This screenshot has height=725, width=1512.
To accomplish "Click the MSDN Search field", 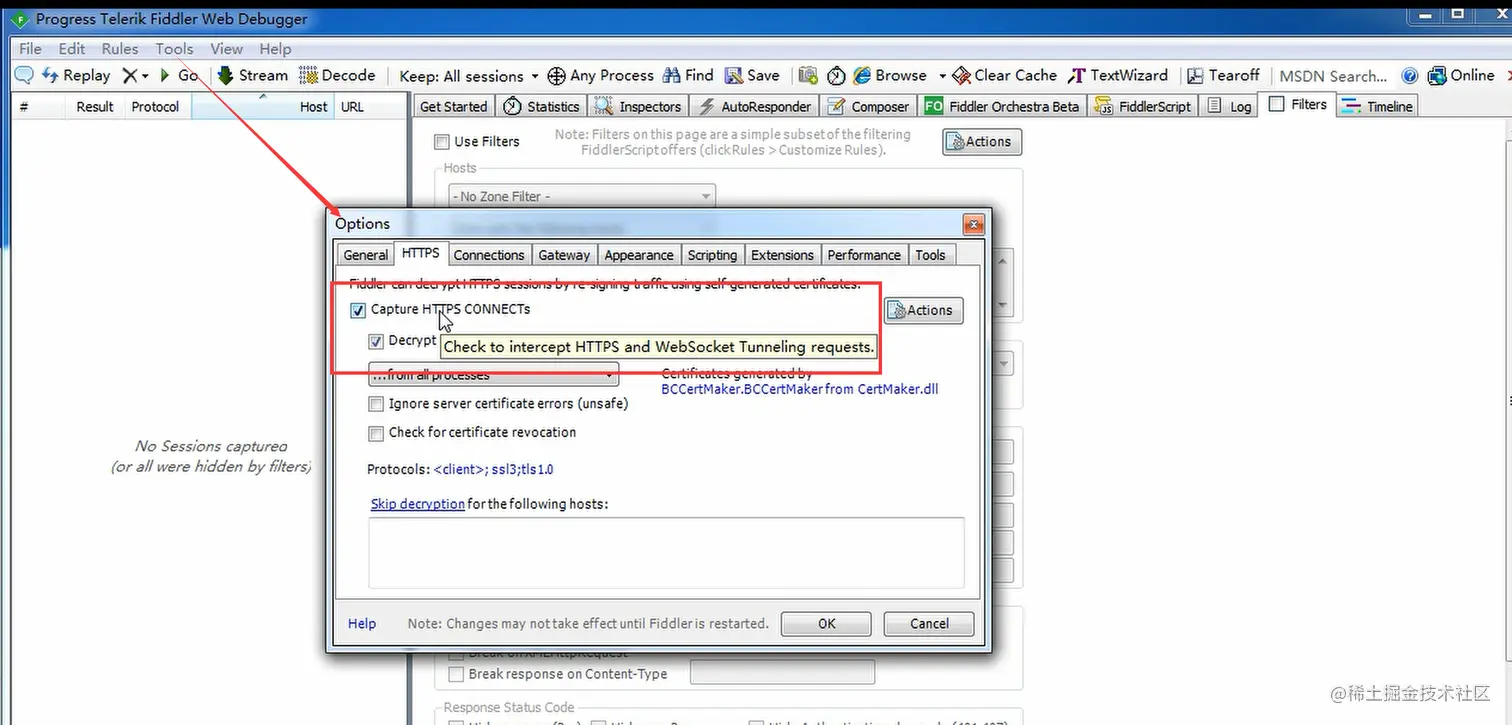I will click(x=1333, y=76).
